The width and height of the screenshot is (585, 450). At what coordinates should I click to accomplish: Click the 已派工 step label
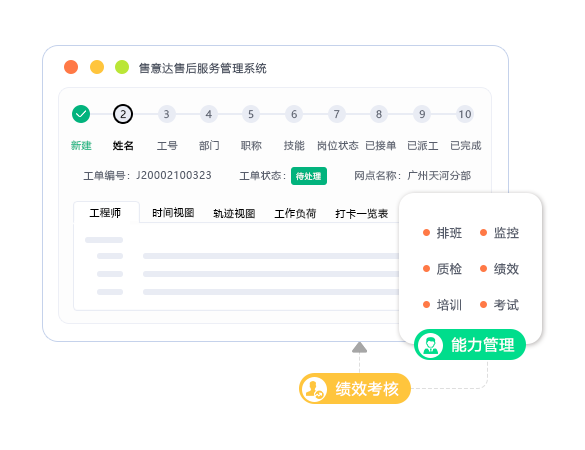click(x=423, y=145)
